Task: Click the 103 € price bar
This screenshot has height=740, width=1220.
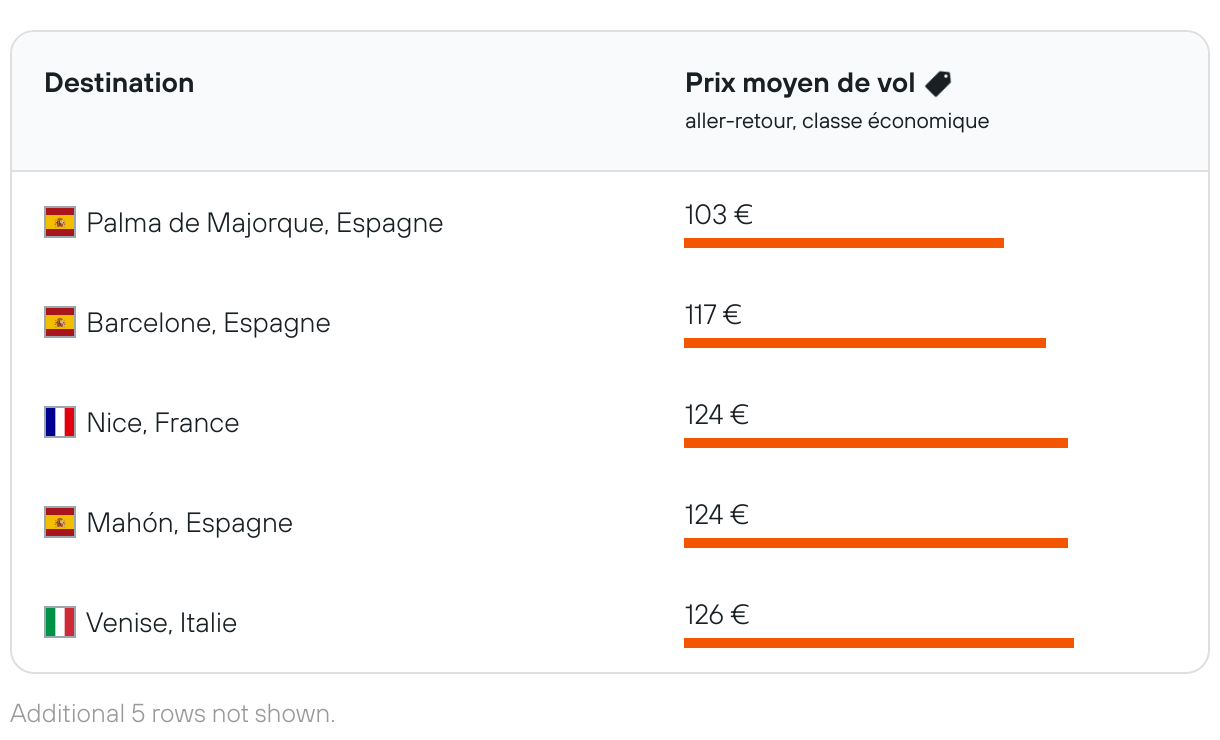Action: [843, 243]
